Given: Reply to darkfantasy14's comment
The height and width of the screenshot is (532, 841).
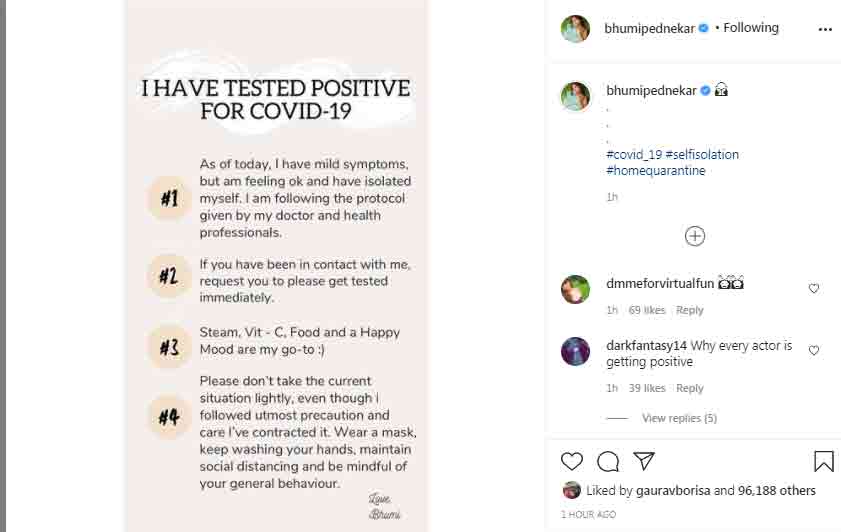Looking at the screenshot, I should click(x=690, y=388).
